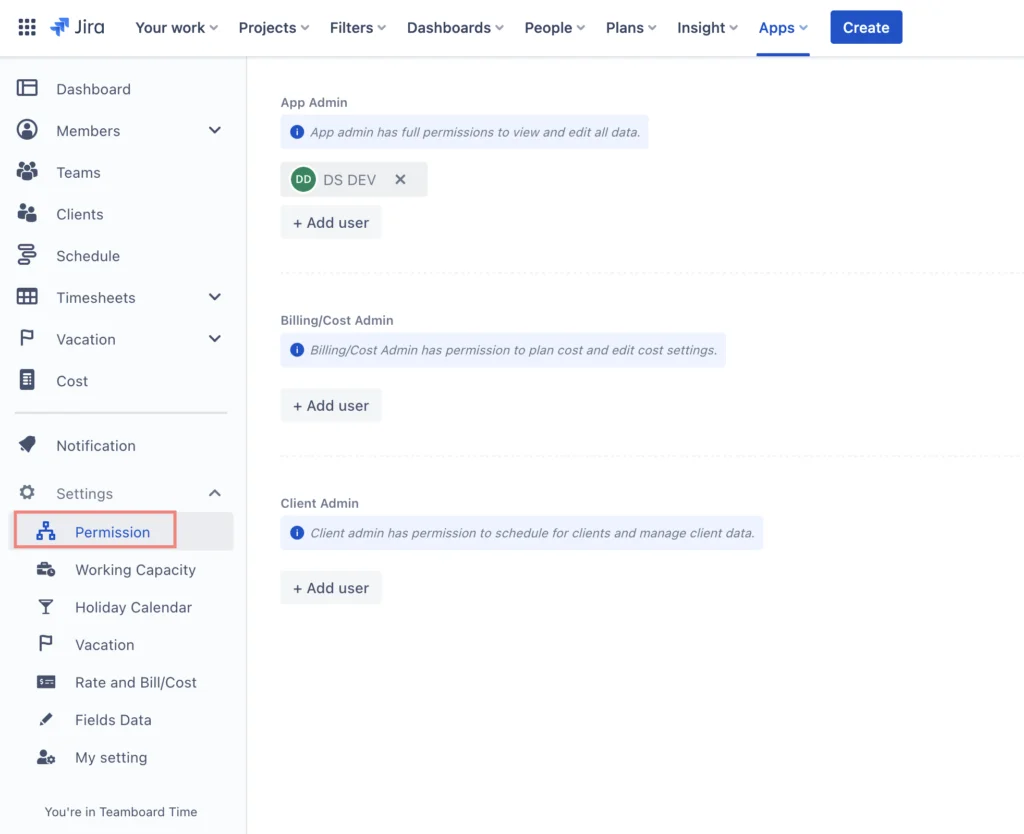
Task: Add user under Client Admin
Action: (x=331, y=588)
